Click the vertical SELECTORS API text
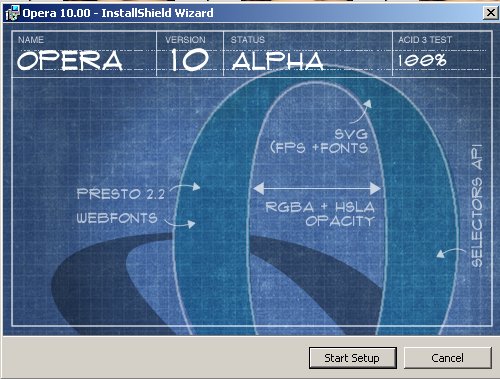 (x=477, y=205)
